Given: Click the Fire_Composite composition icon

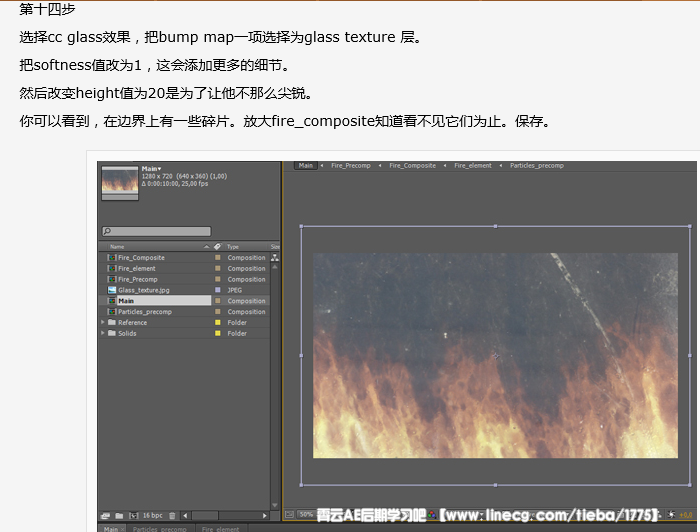Looking at the screenshot, I should coord(112,258).
